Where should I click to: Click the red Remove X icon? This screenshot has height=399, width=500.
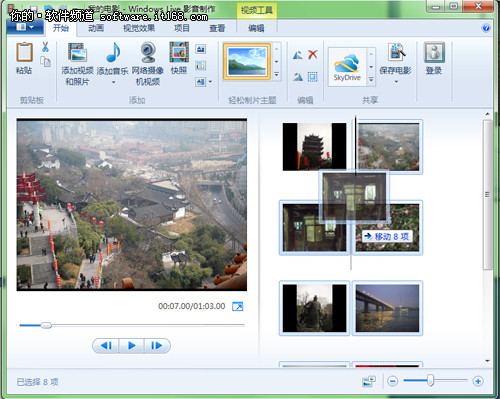[313, 54]
